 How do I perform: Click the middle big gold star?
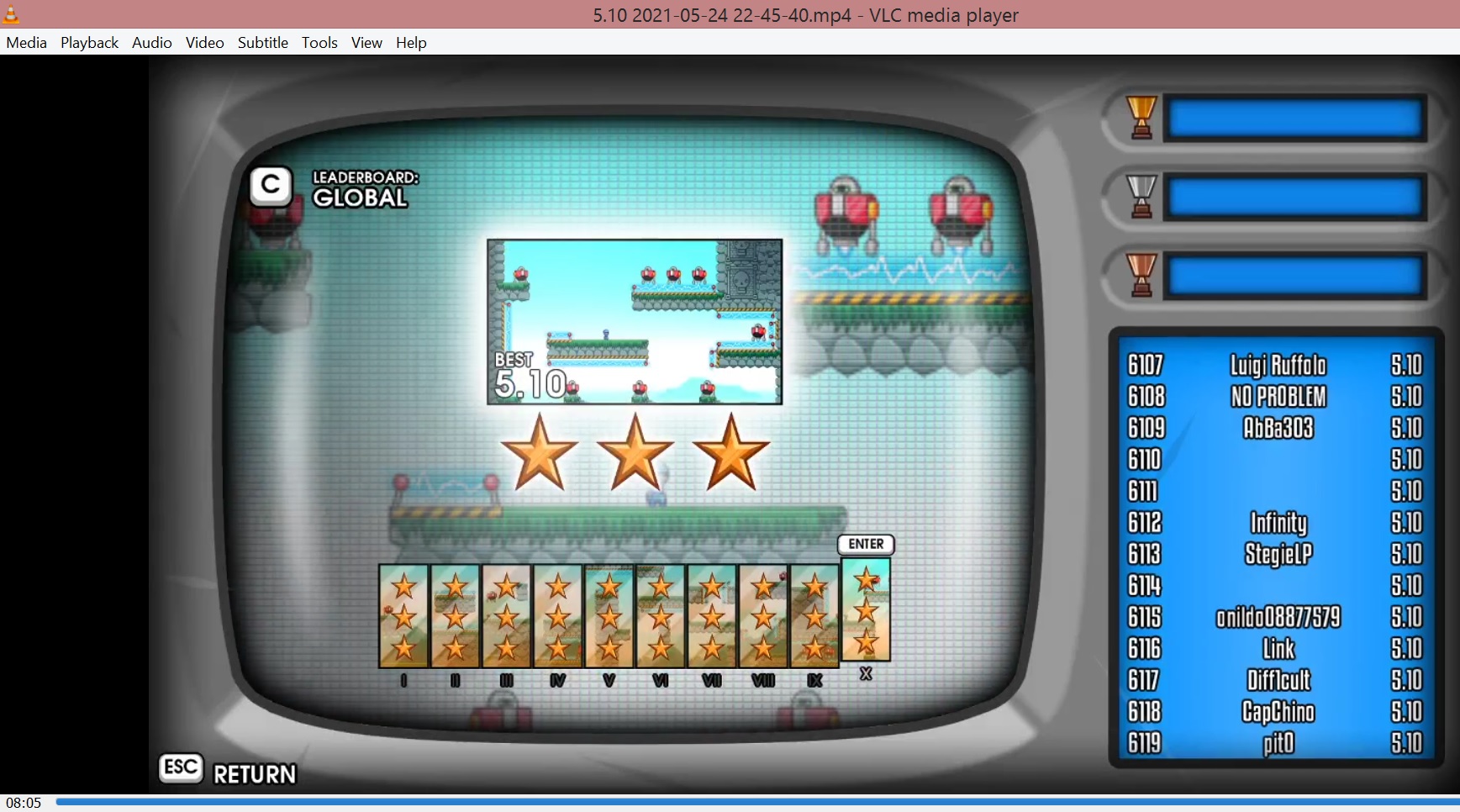pyautogui.click(x=635, y=453)
